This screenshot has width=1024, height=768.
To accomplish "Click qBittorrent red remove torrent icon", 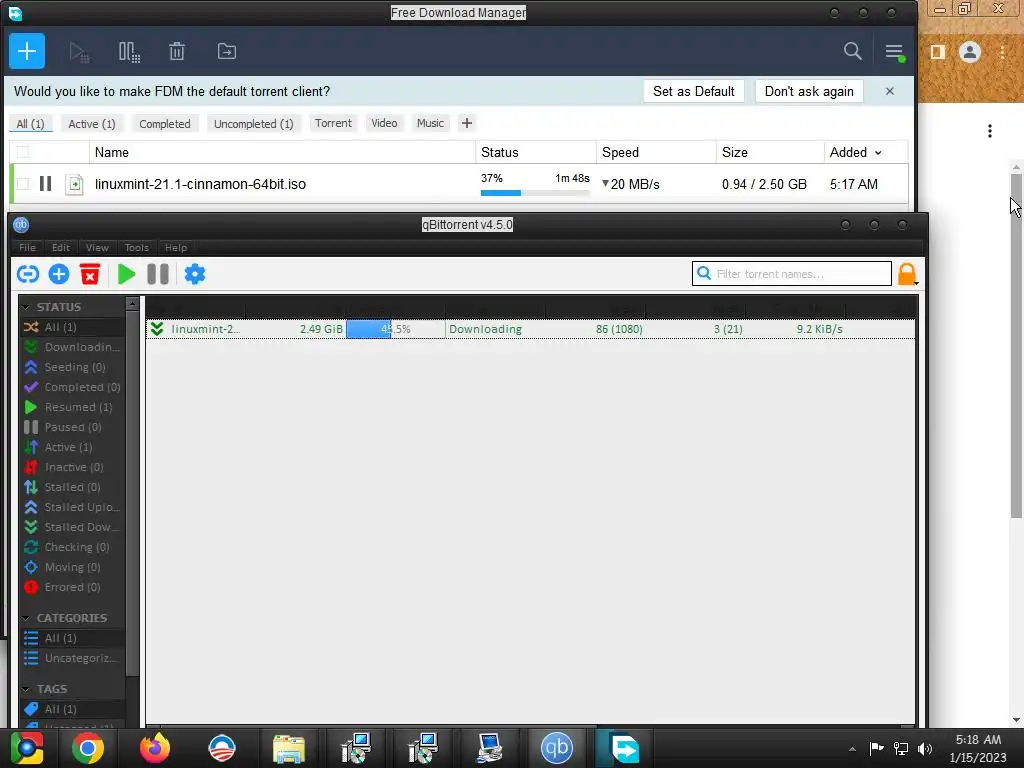I will (x=90, y=274).
